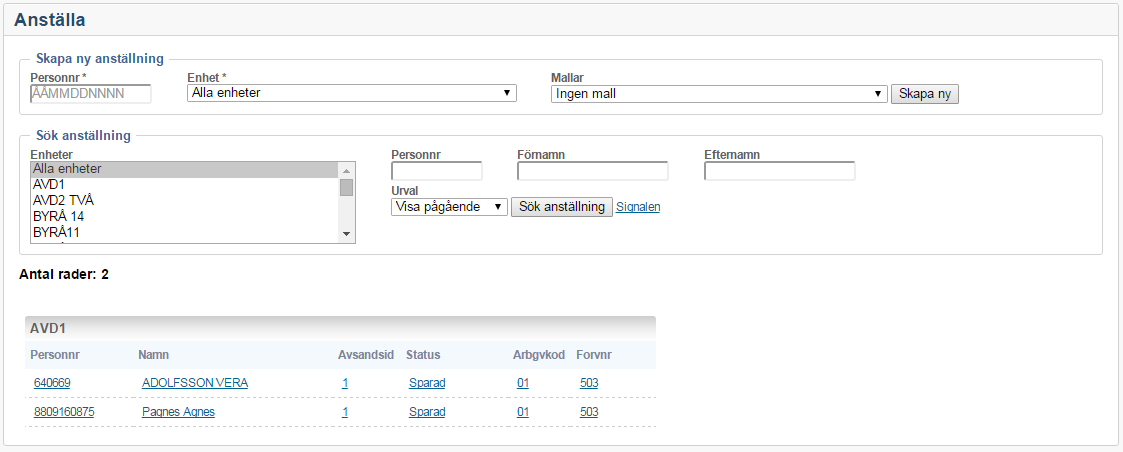1123x452 pixels.
Task: Choose AVD1 in the Enheter list
Action: click(x=185, y=185)
